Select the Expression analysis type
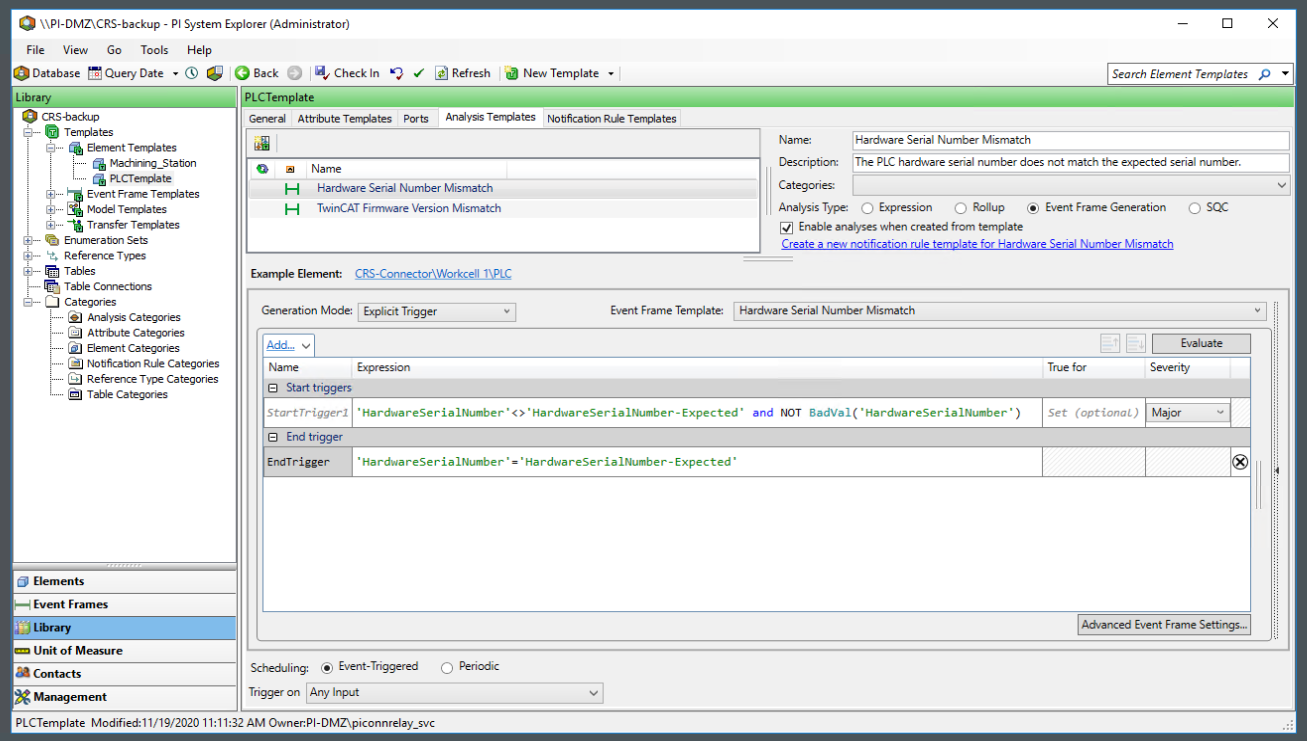Screen dimensions: 1307x741 point(867,208)
